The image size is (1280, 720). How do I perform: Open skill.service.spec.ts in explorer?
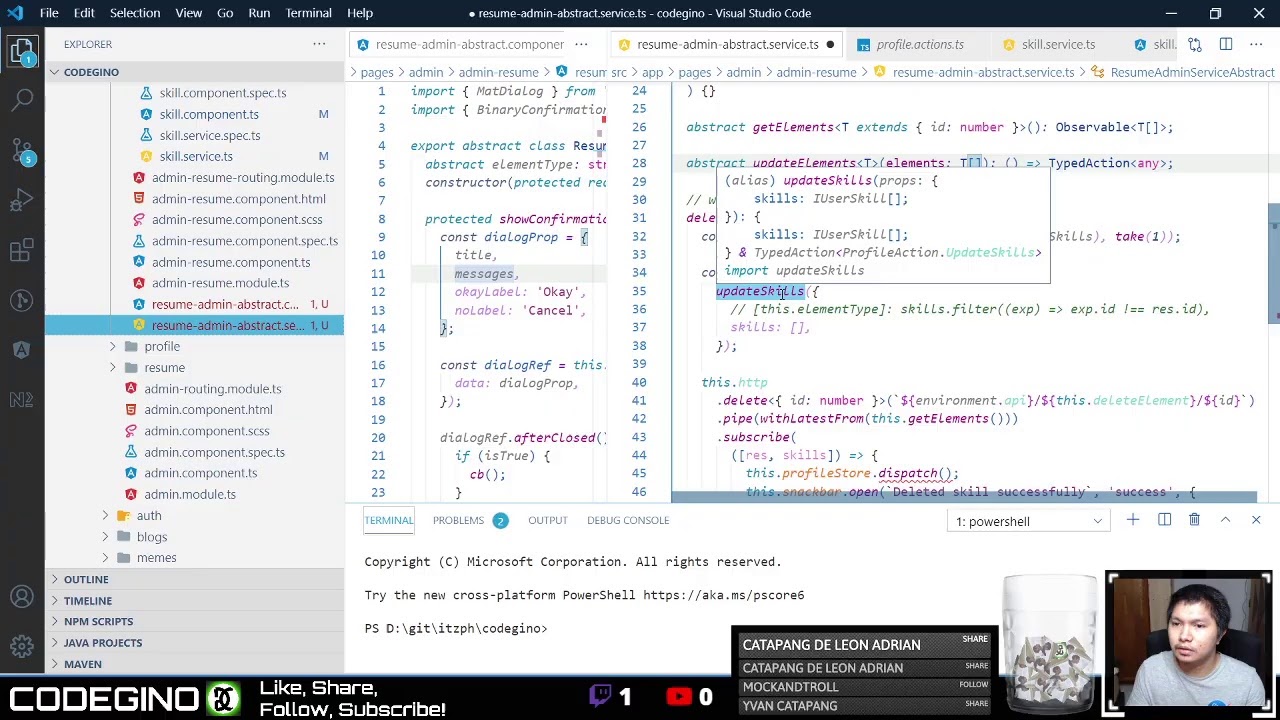pyautogui.click(x=210, y=135)
